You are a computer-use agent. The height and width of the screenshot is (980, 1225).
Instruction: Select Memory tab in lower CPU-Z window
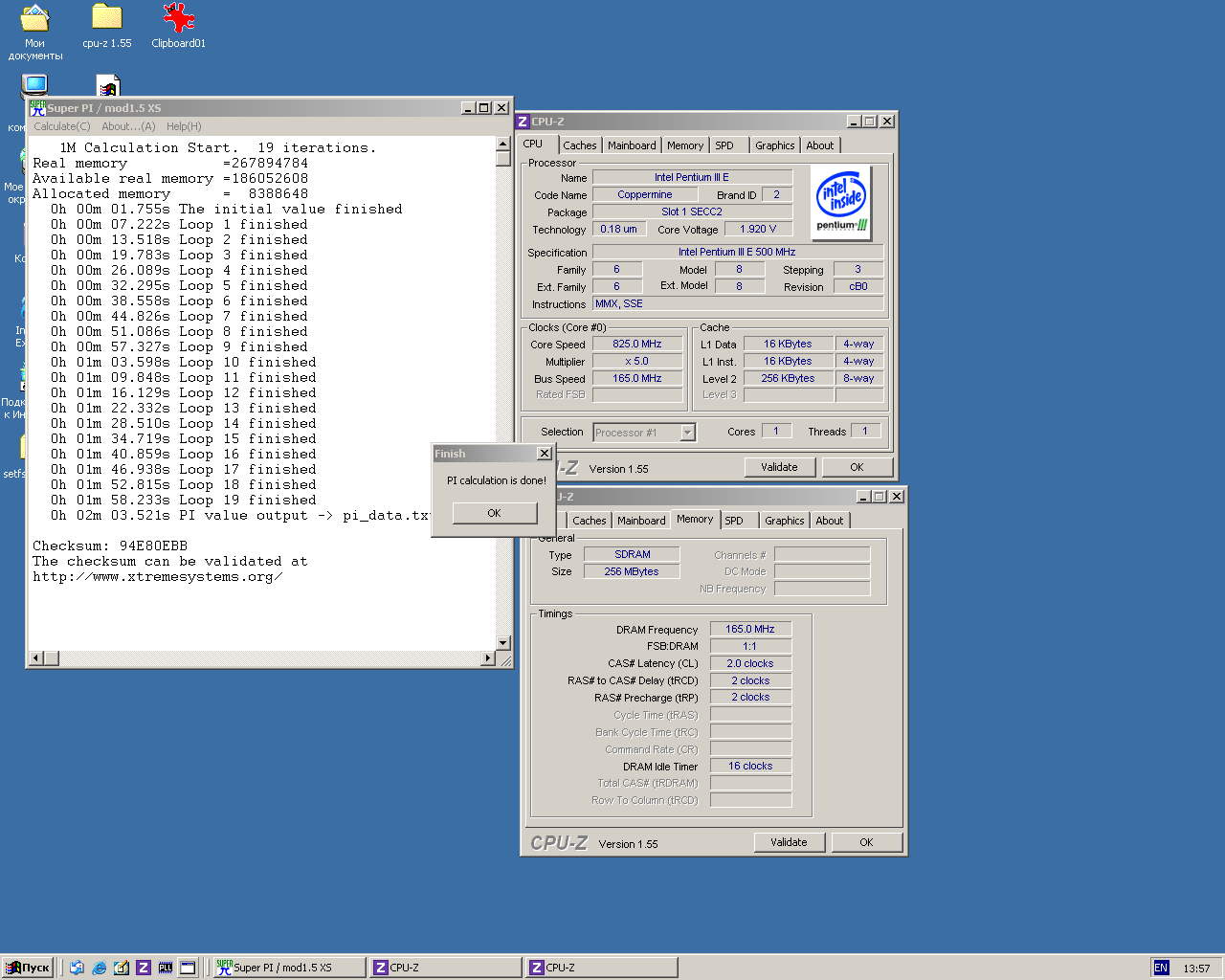[x=695, y=519]
